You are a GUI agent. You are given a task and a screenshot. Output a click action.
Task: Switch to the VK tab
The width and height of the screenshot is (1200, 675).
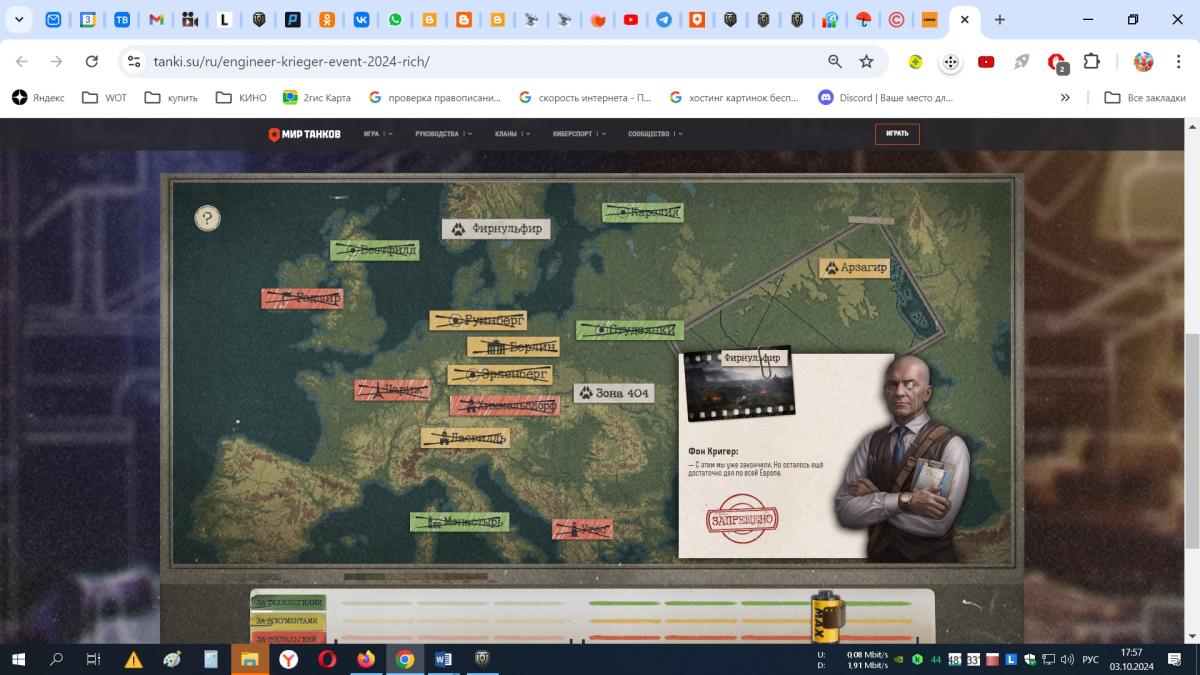click(361, 19)
